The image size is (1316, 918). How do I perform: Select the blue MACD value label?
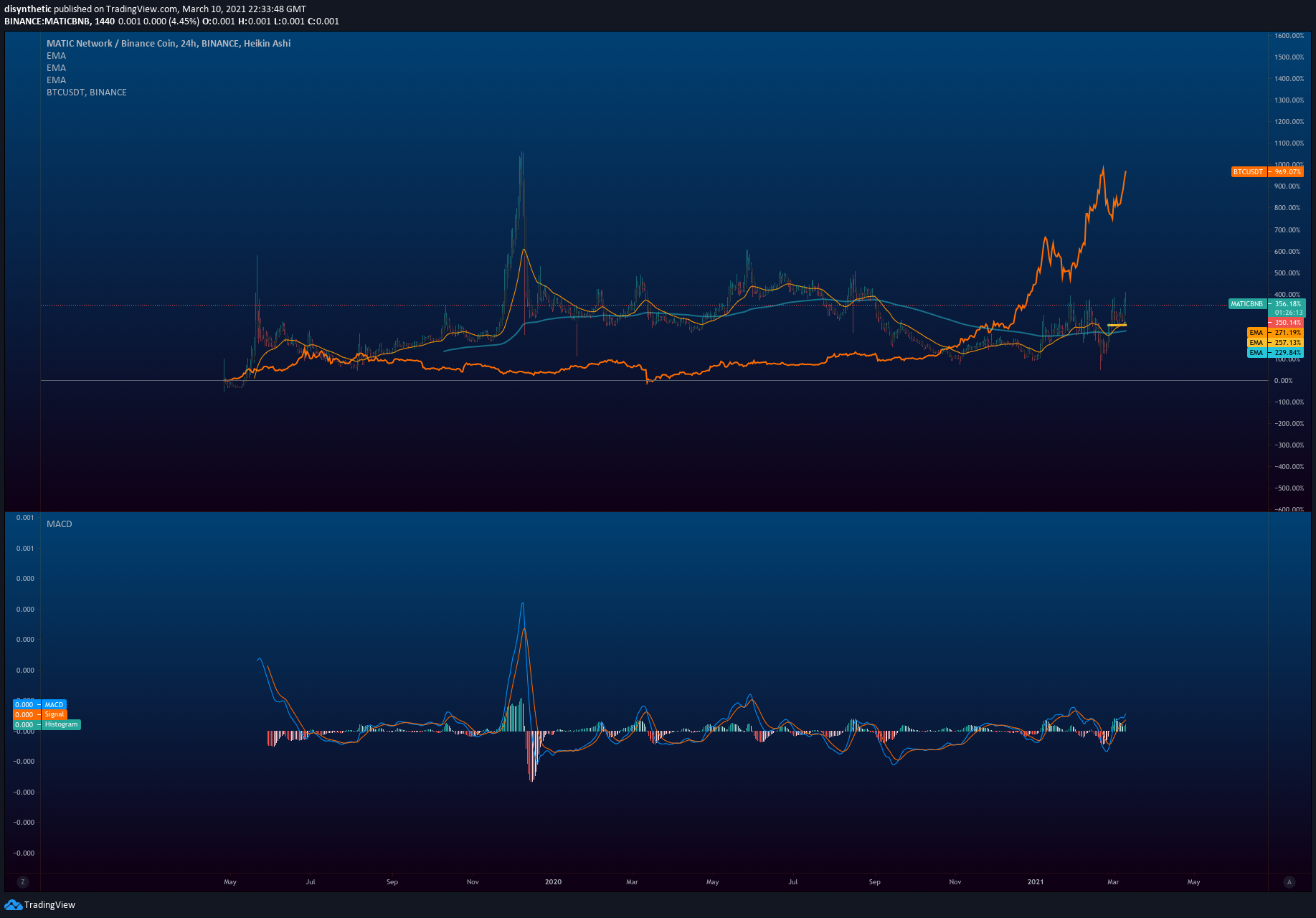(x=40, y=705)
